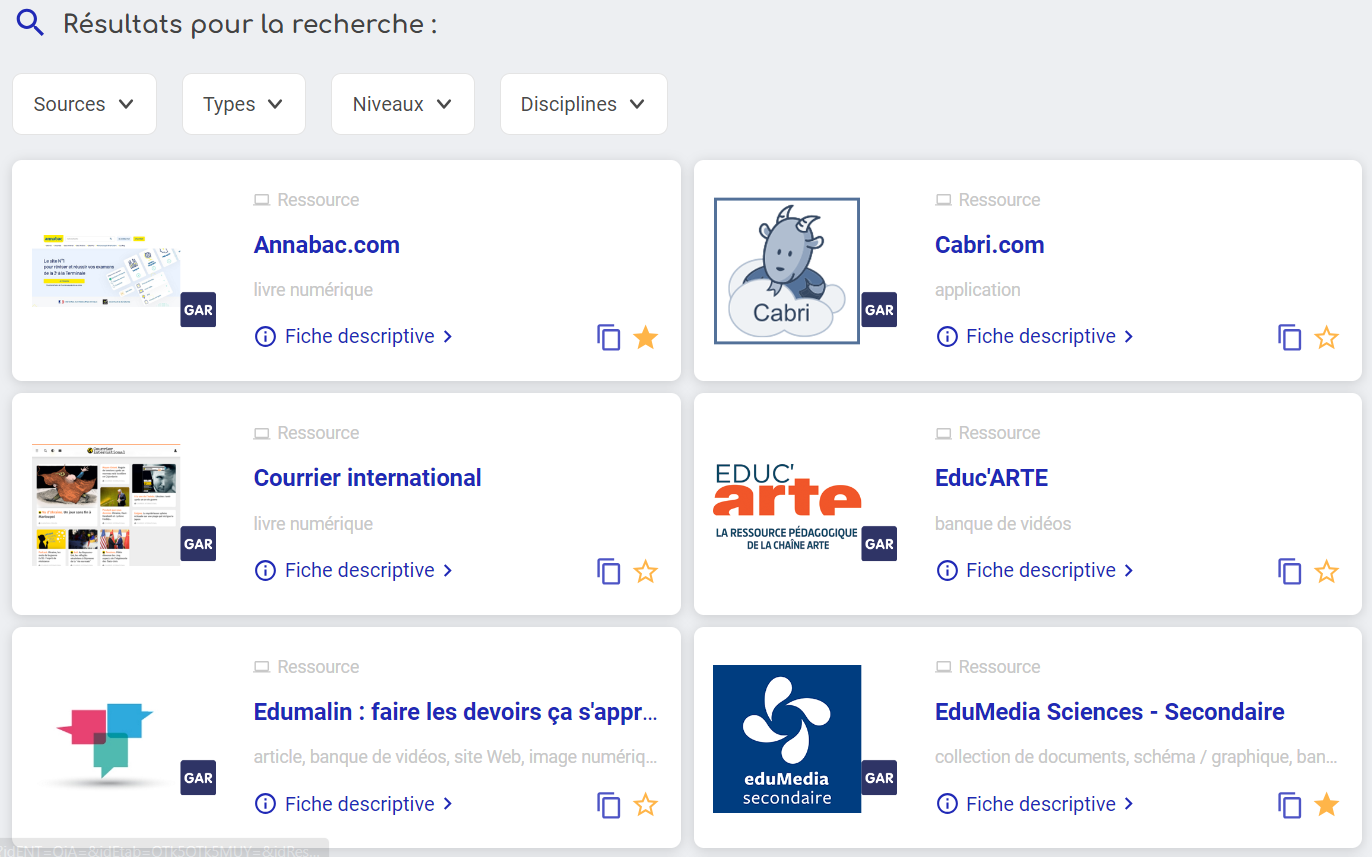Open the Disciplines dropdown
This screenshot has width=1372, height=857.
[x=583, y=103]
